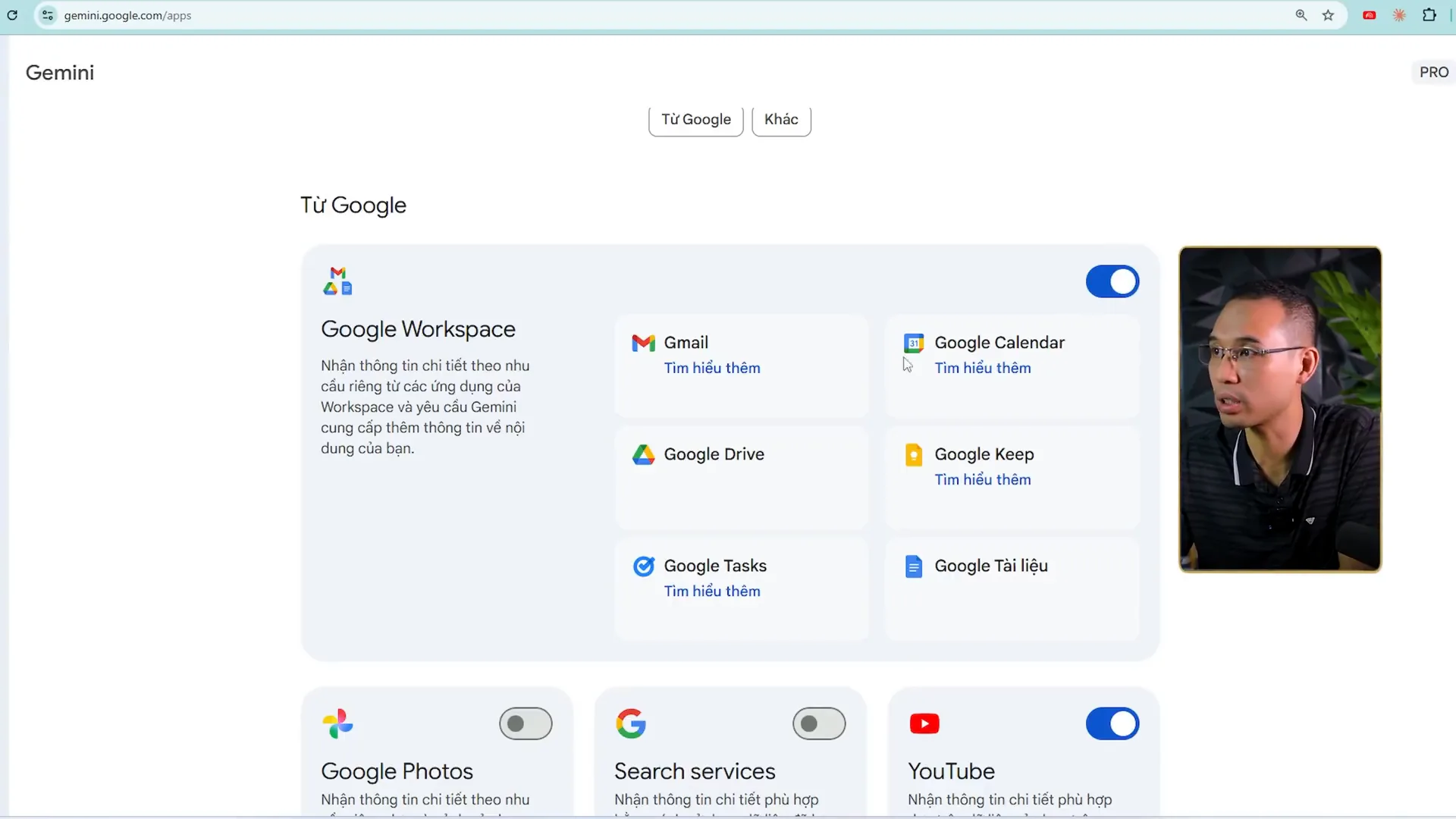The image size is (1456, 819).
Task: Bookmark this page with the star icon
Action: tap(1328, 15)
